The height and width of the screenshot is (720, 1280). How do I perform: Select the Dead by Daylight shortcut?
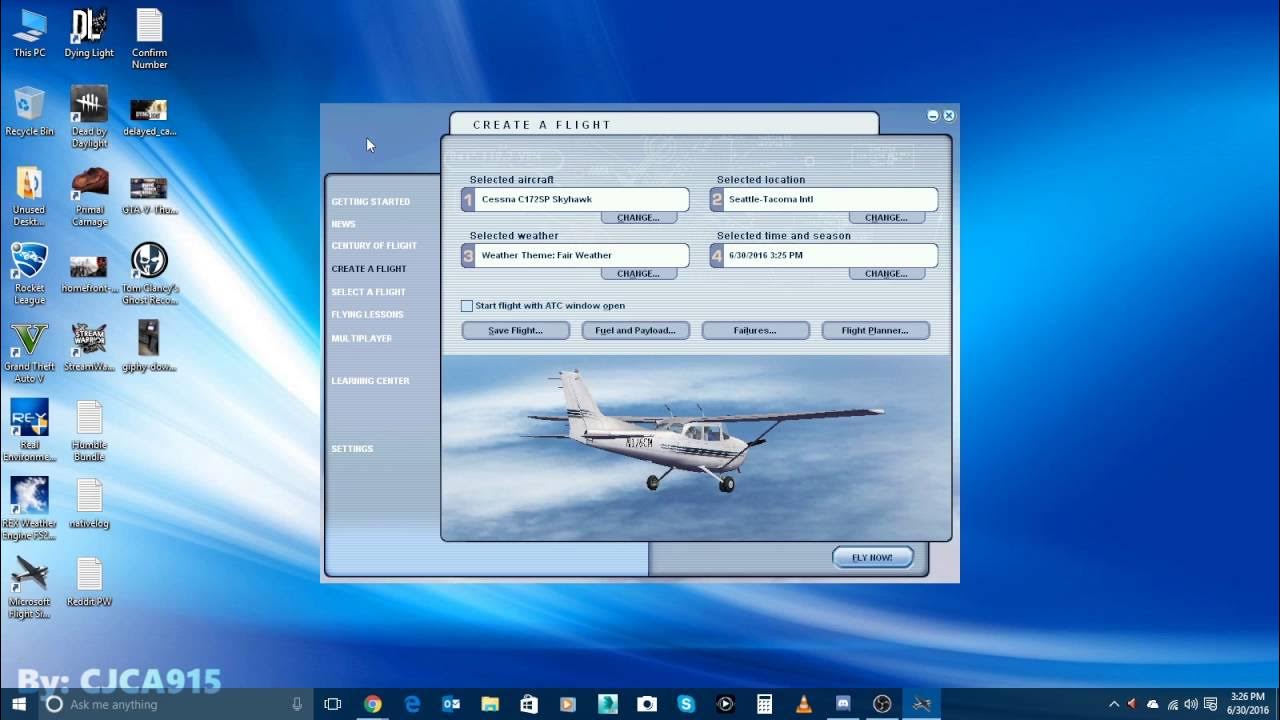[x=89, y=117]
